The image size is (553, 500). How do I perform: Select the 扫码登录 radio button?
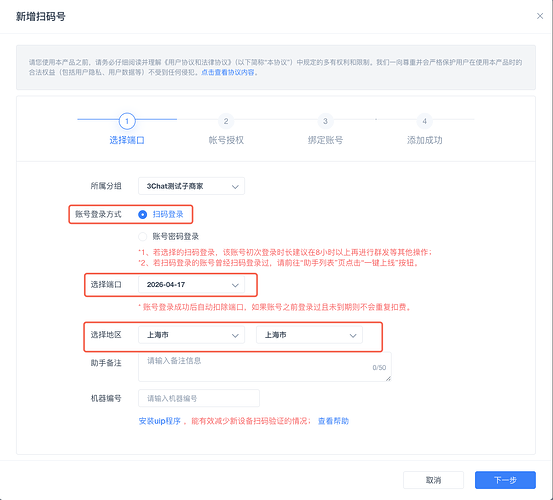click(142, 214)
